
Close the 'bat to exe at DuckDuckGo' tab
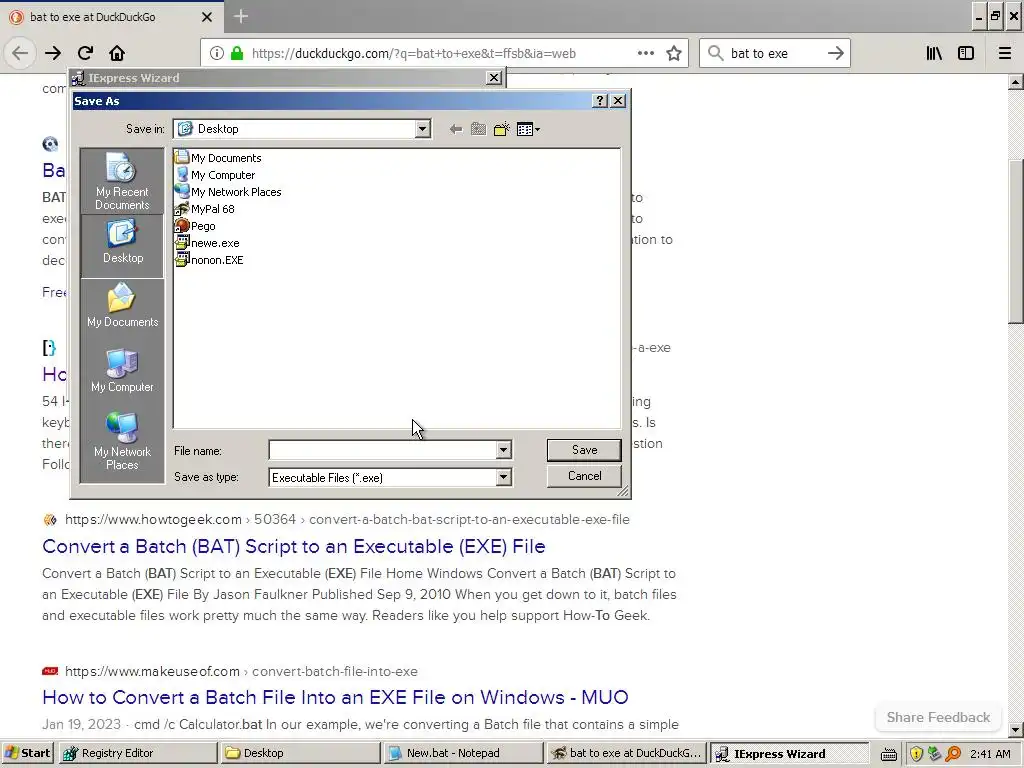[207, 17]
